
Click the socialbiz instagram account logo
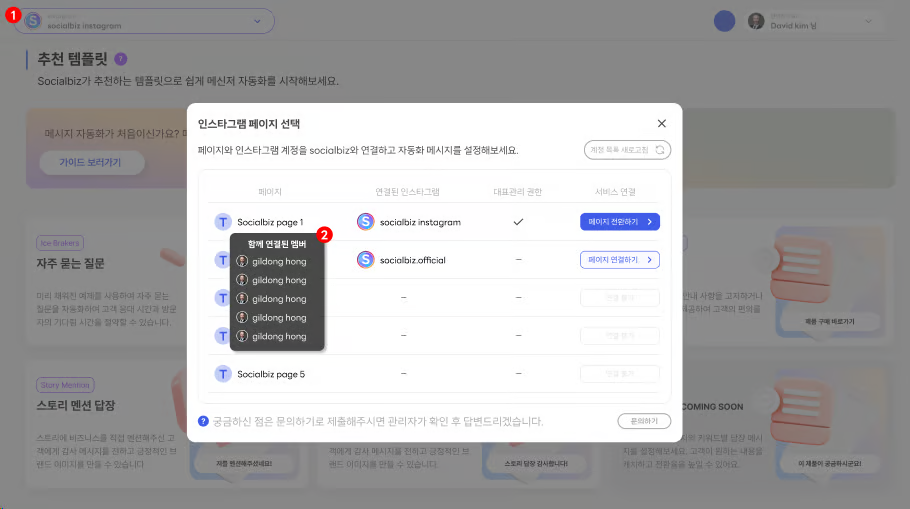pos(366,222)
